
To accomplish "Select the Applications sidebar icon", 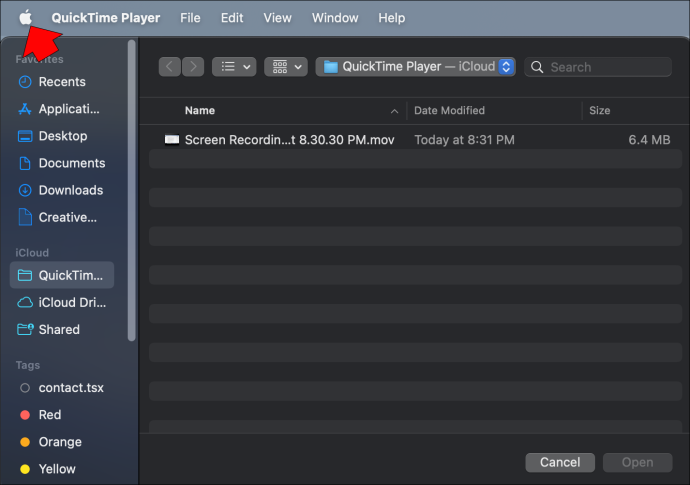I will (x=25, y=109).
